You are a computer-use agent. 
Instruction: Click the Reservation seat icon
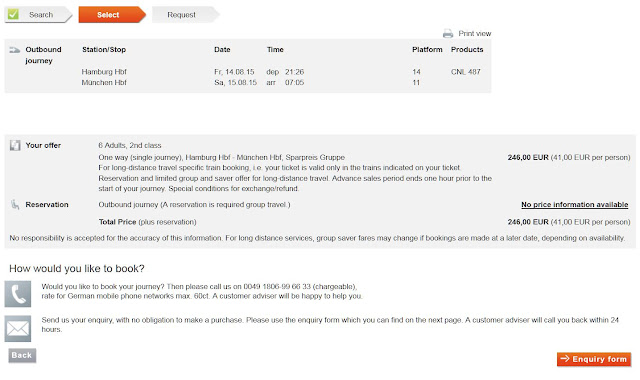click(x=15, y=204)
